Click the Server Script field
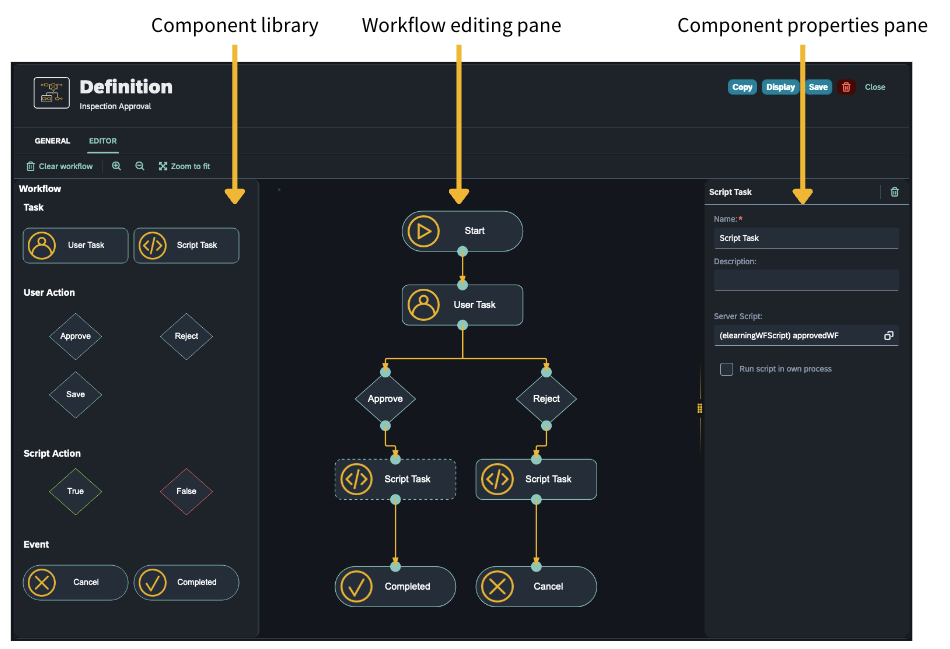The height and width of the screenshot is (649, 950). point(806,336)
